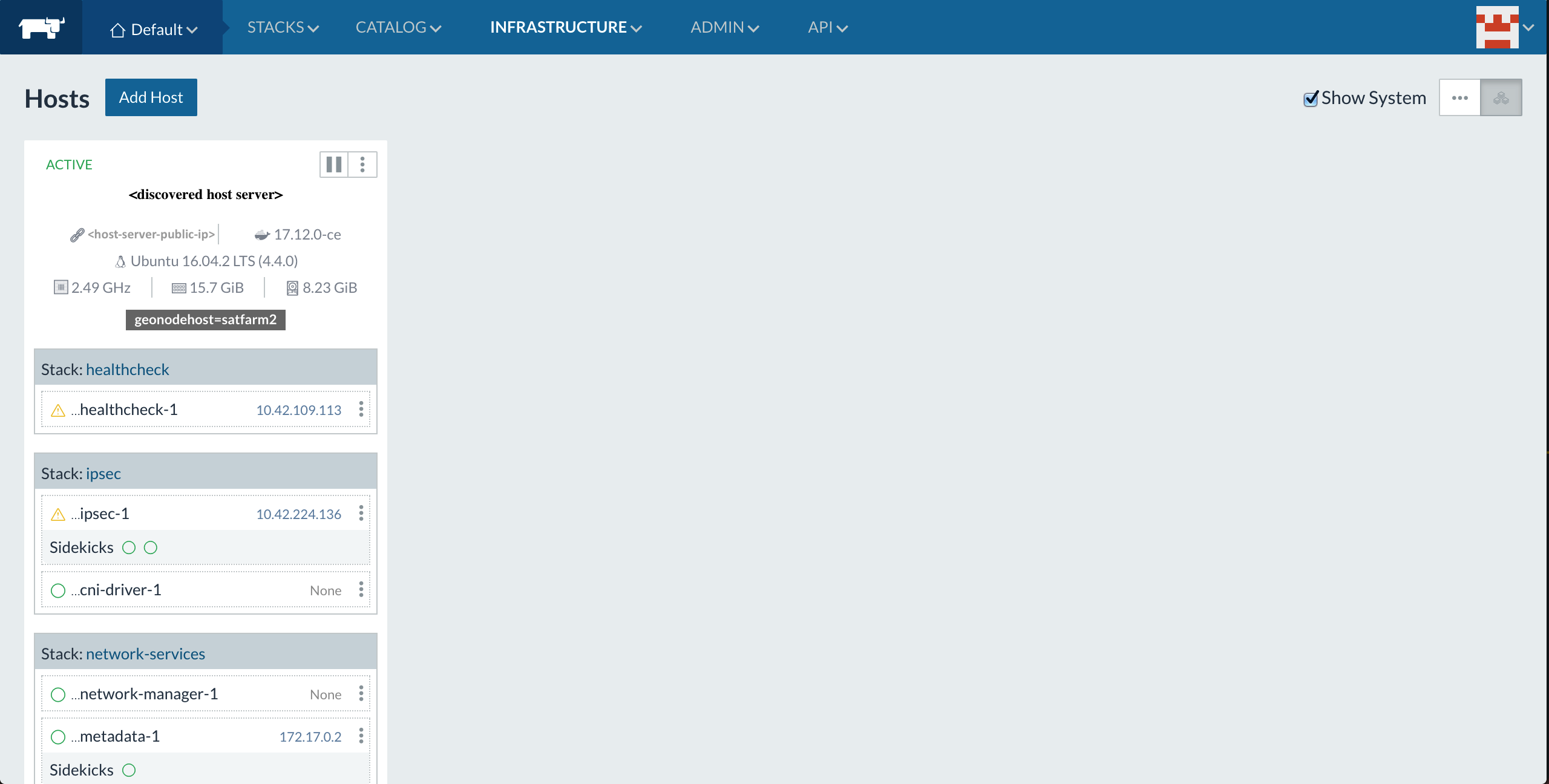The image size is (1549, 784).
Task: Toggle the Show System checkbox
Action: pos(1311,99)
